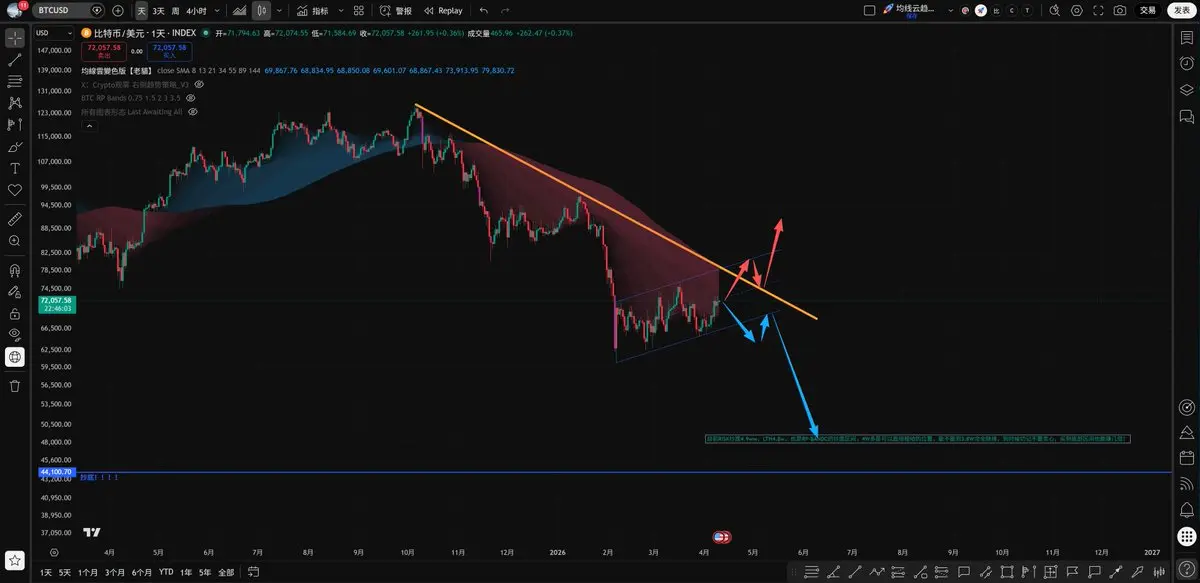Open the chats panel in right sidebar
The height and width of the screenshot is (583, 1200).
(x=1186, y=117)
